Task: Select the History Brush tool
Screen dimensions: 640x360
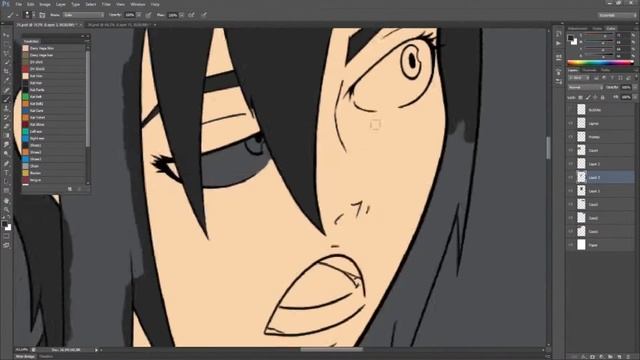Action: click(x=6, y=117)
